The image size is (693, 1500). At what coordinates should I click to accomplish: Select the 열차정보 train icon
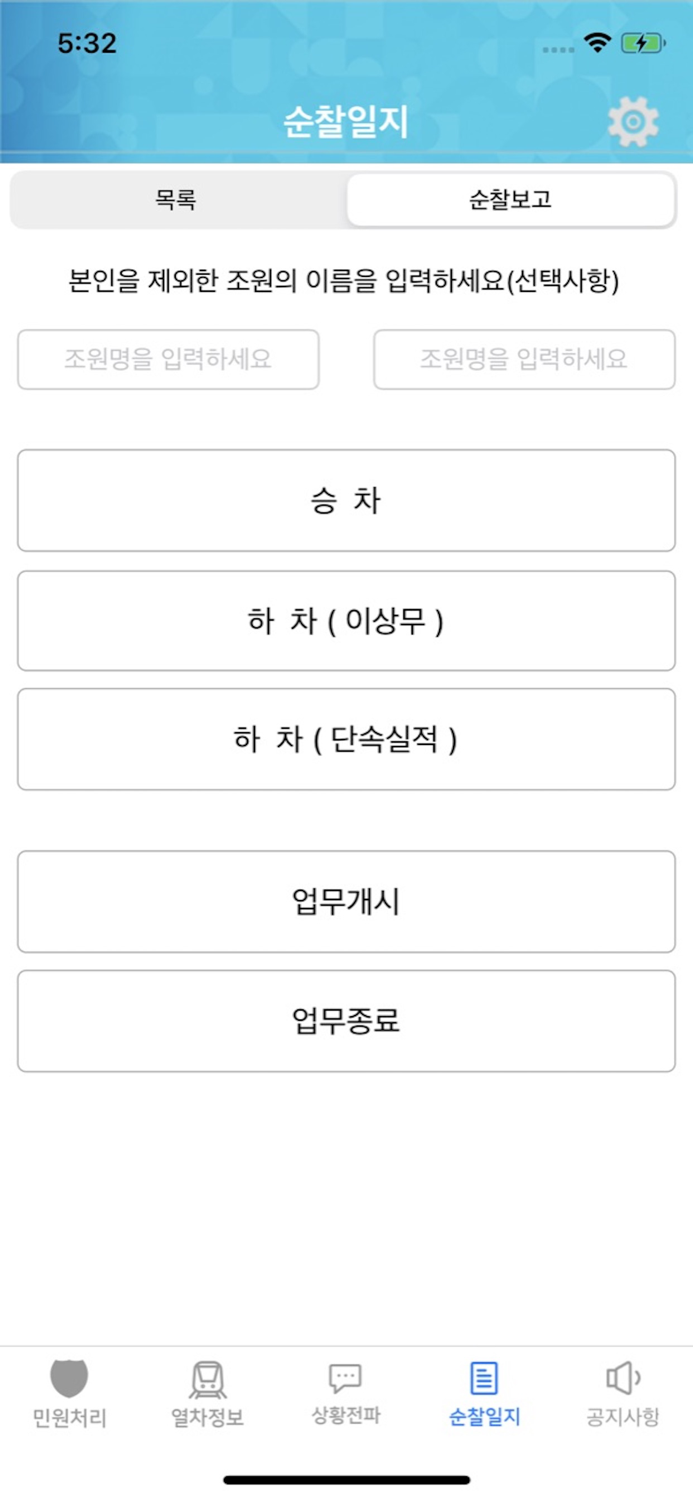[206, 1380]
